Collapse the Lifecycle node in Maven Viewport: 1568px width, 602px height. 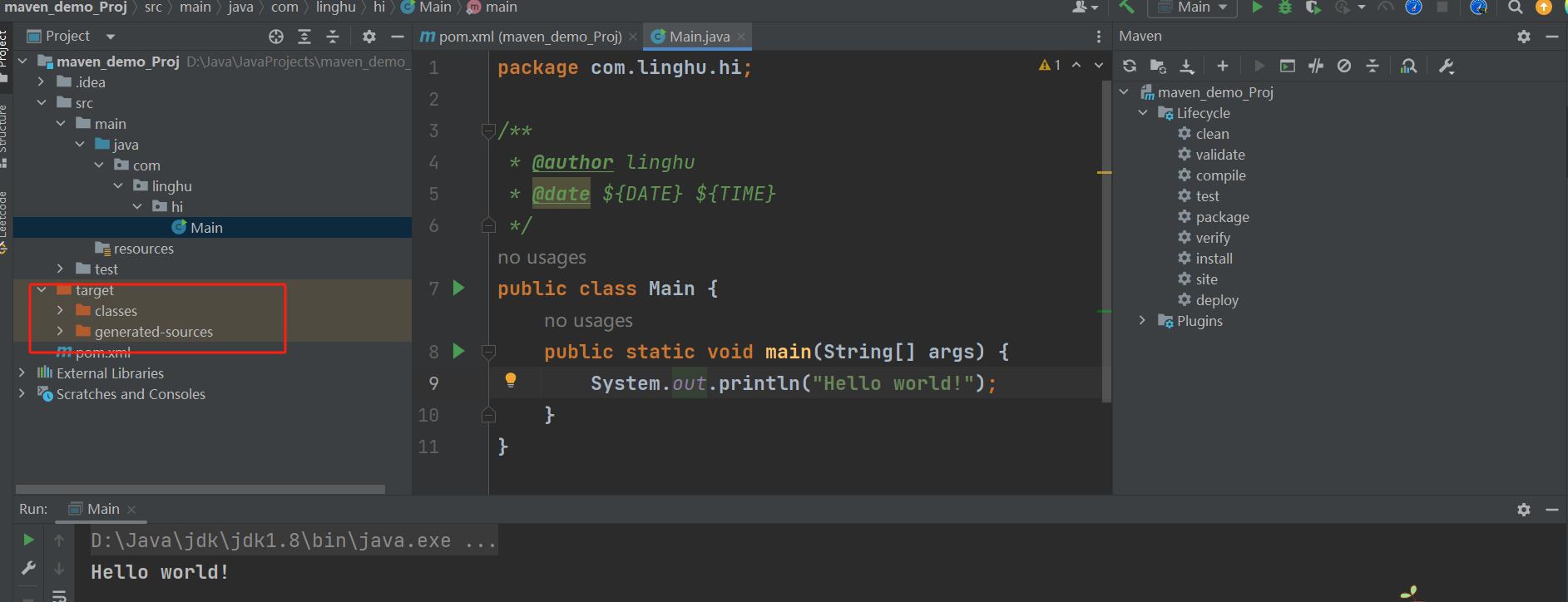[1143, 113]
